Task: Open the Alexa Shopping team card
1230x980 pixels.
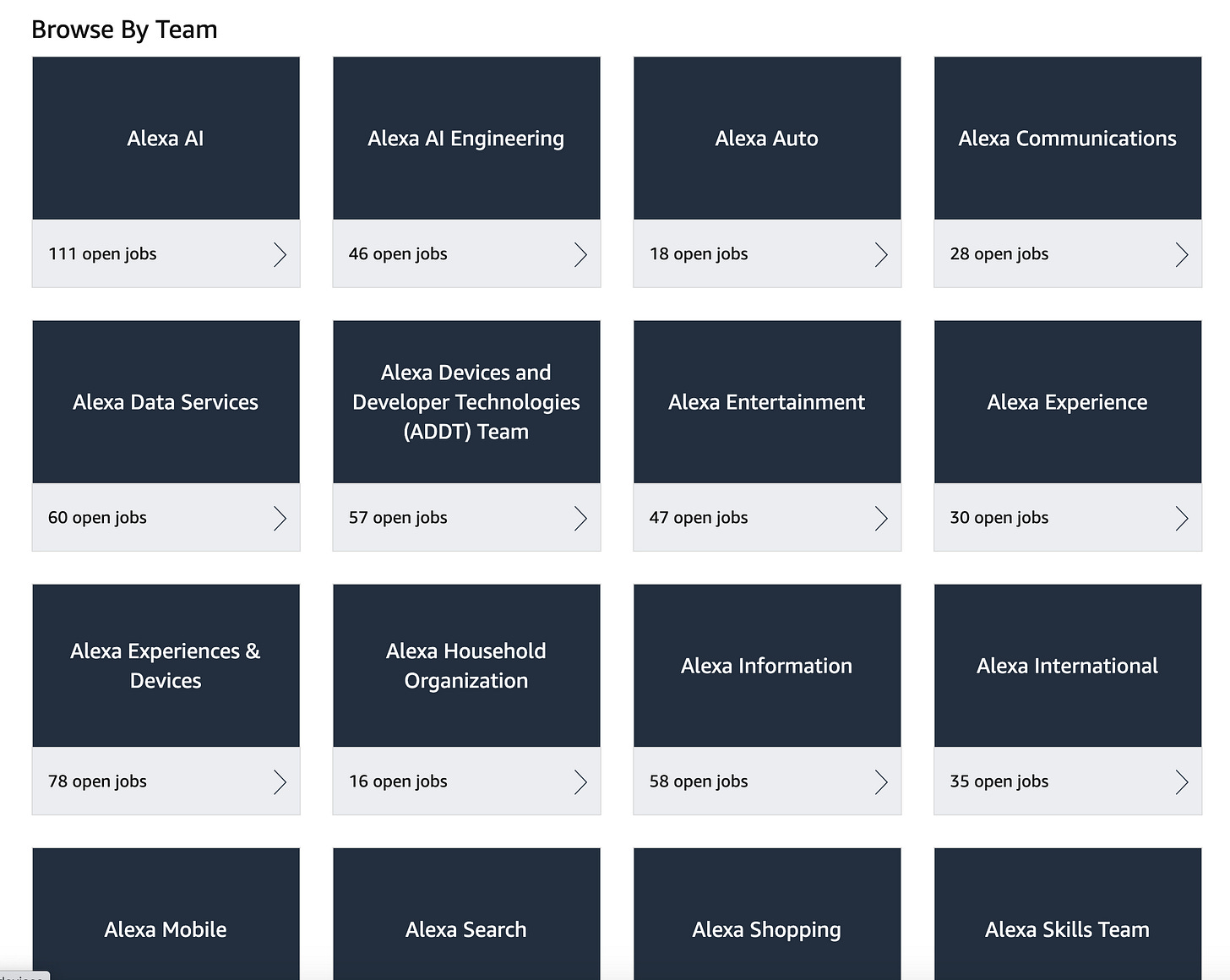Action: 767,914
